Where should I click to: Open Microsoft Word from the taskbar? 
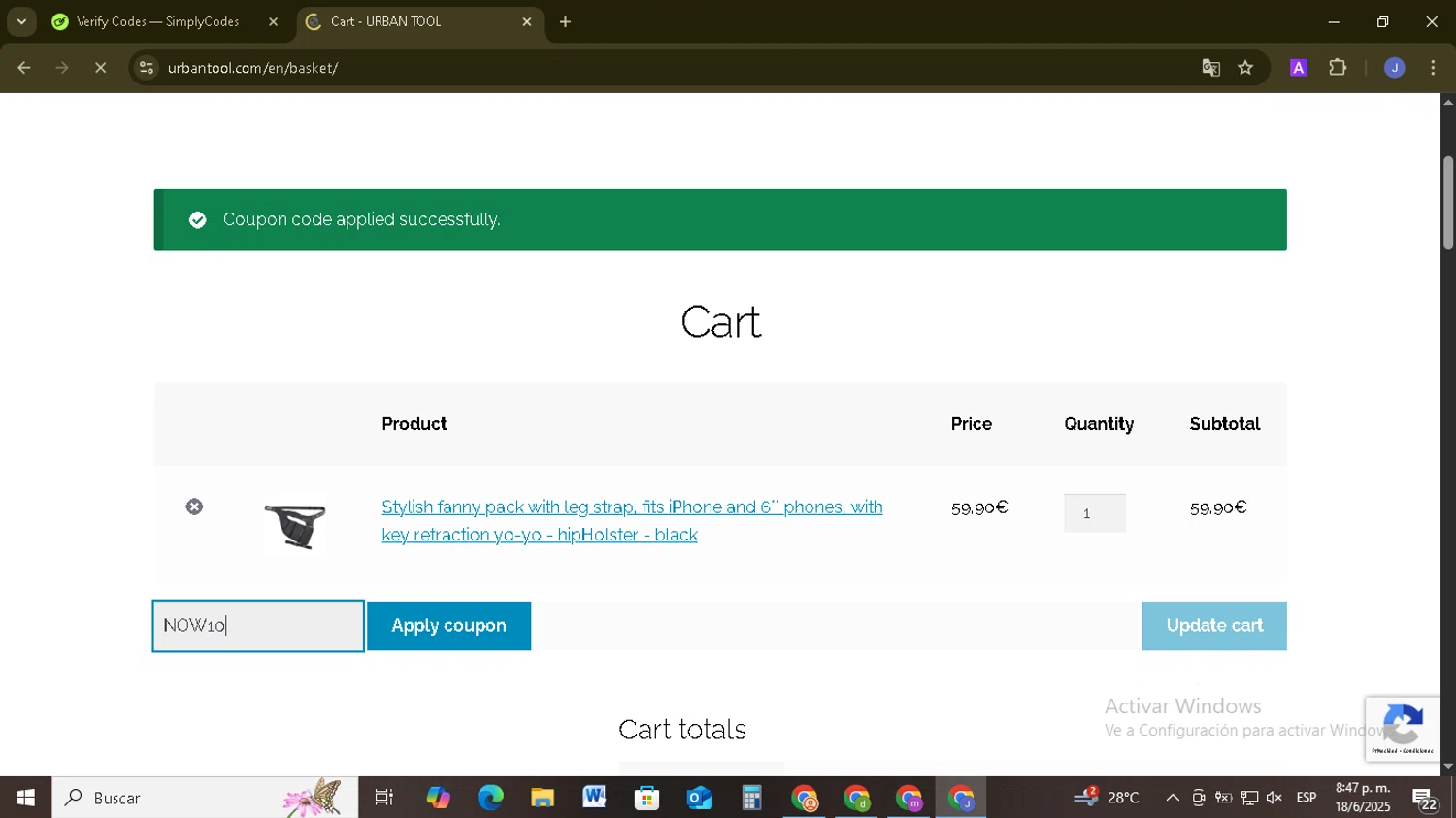pyautogui.click(x=594, y=798)
